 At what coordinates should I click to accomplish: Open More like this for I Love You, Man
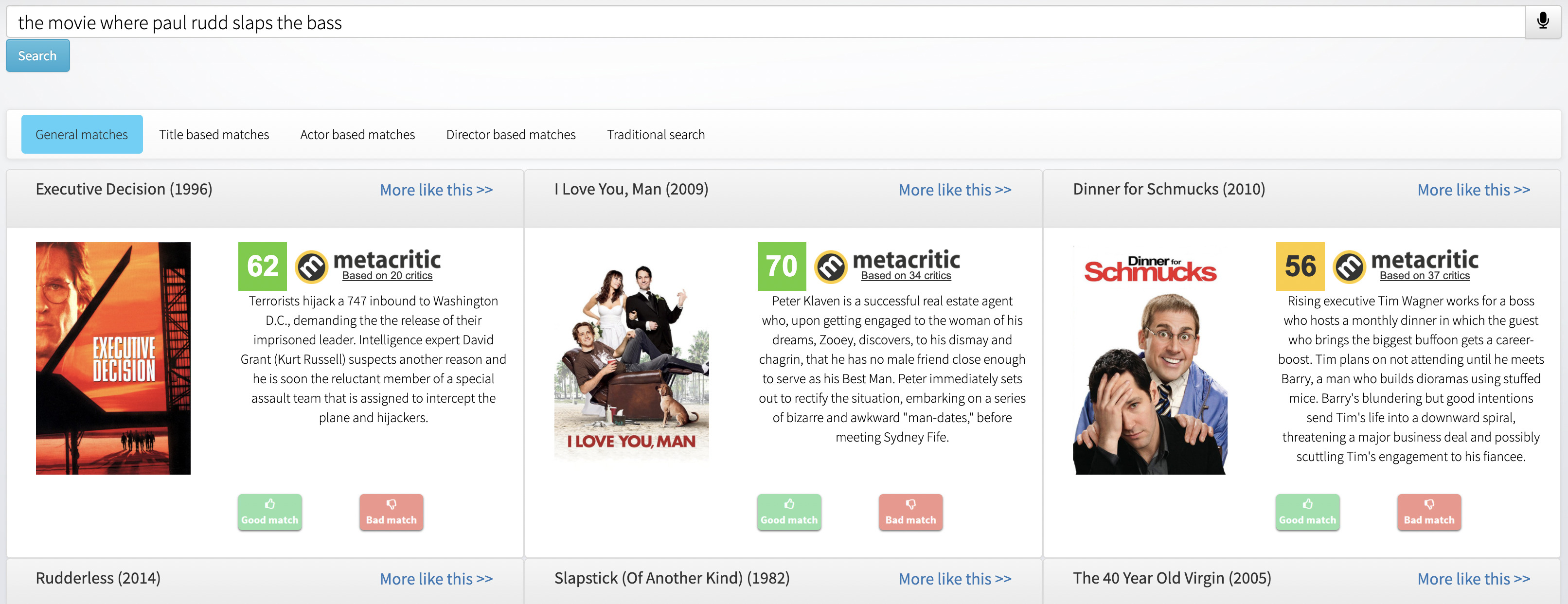click(955, 190)
